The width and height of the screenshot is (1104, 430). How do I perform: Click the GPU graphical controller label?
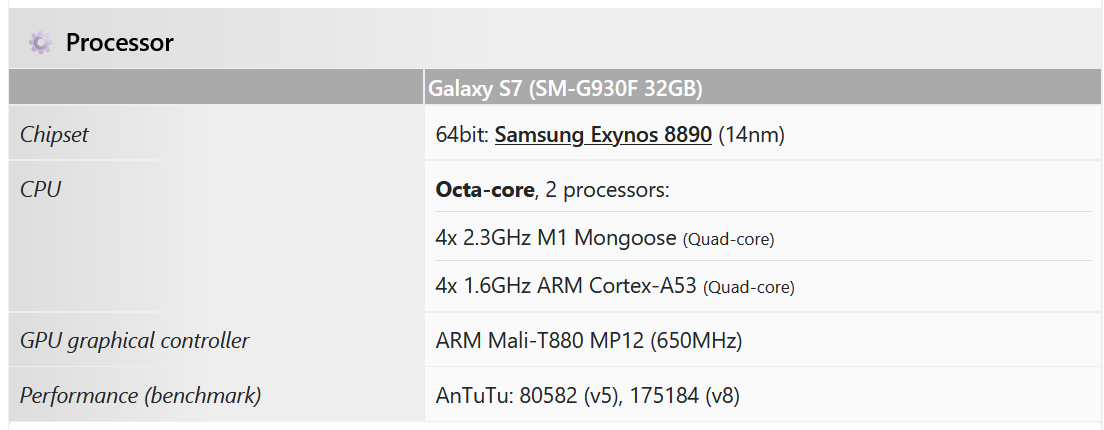tap(134, 340)
